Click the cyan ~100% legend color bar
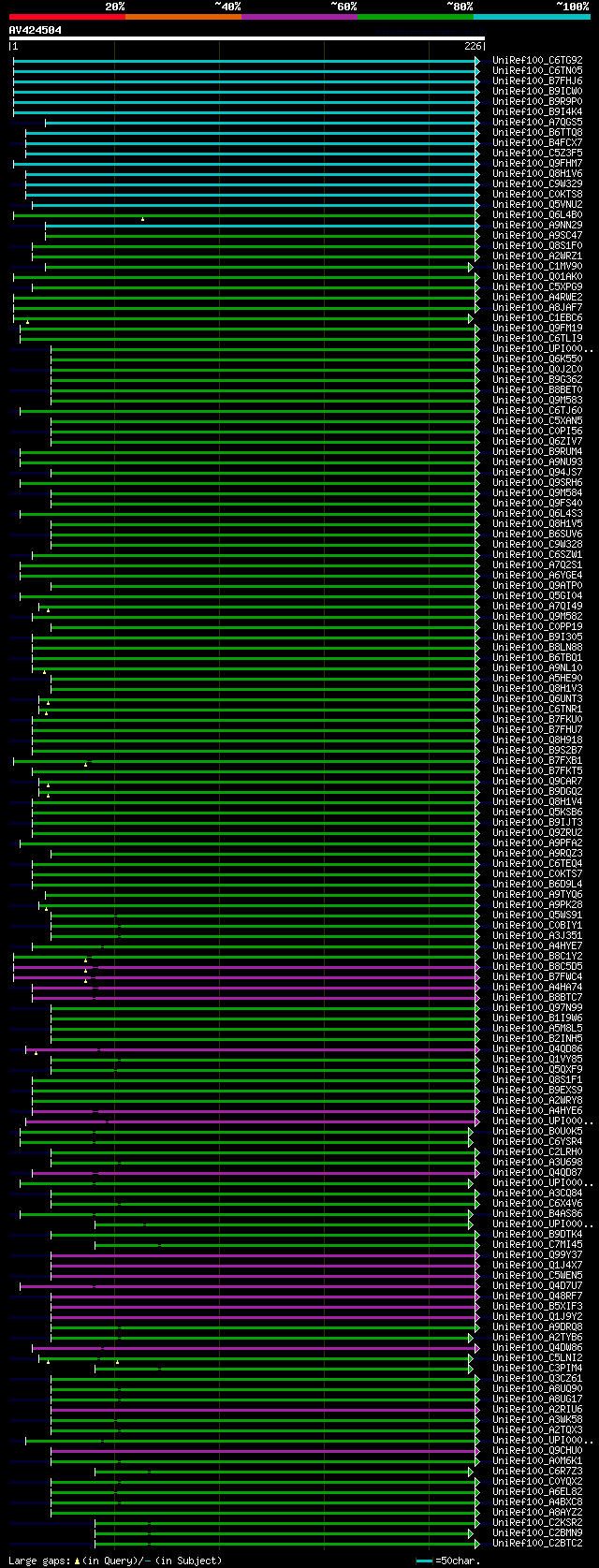 click(532, 16)
